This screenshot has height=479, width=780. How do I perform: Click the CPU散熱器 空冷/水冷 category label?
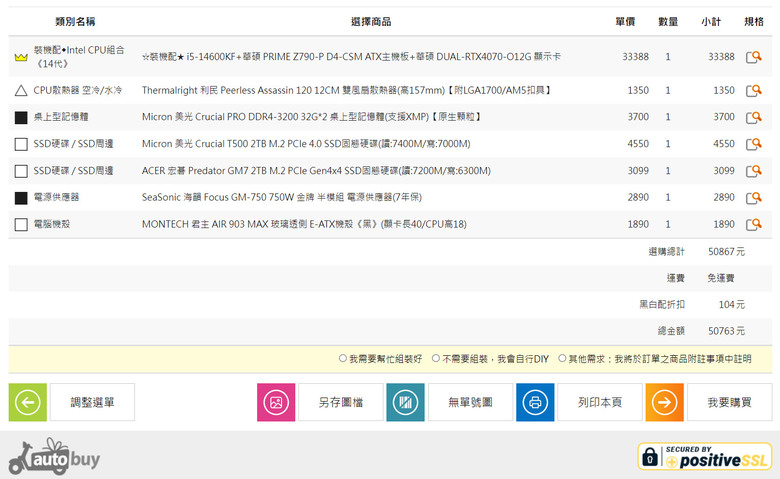pos(78,90)
